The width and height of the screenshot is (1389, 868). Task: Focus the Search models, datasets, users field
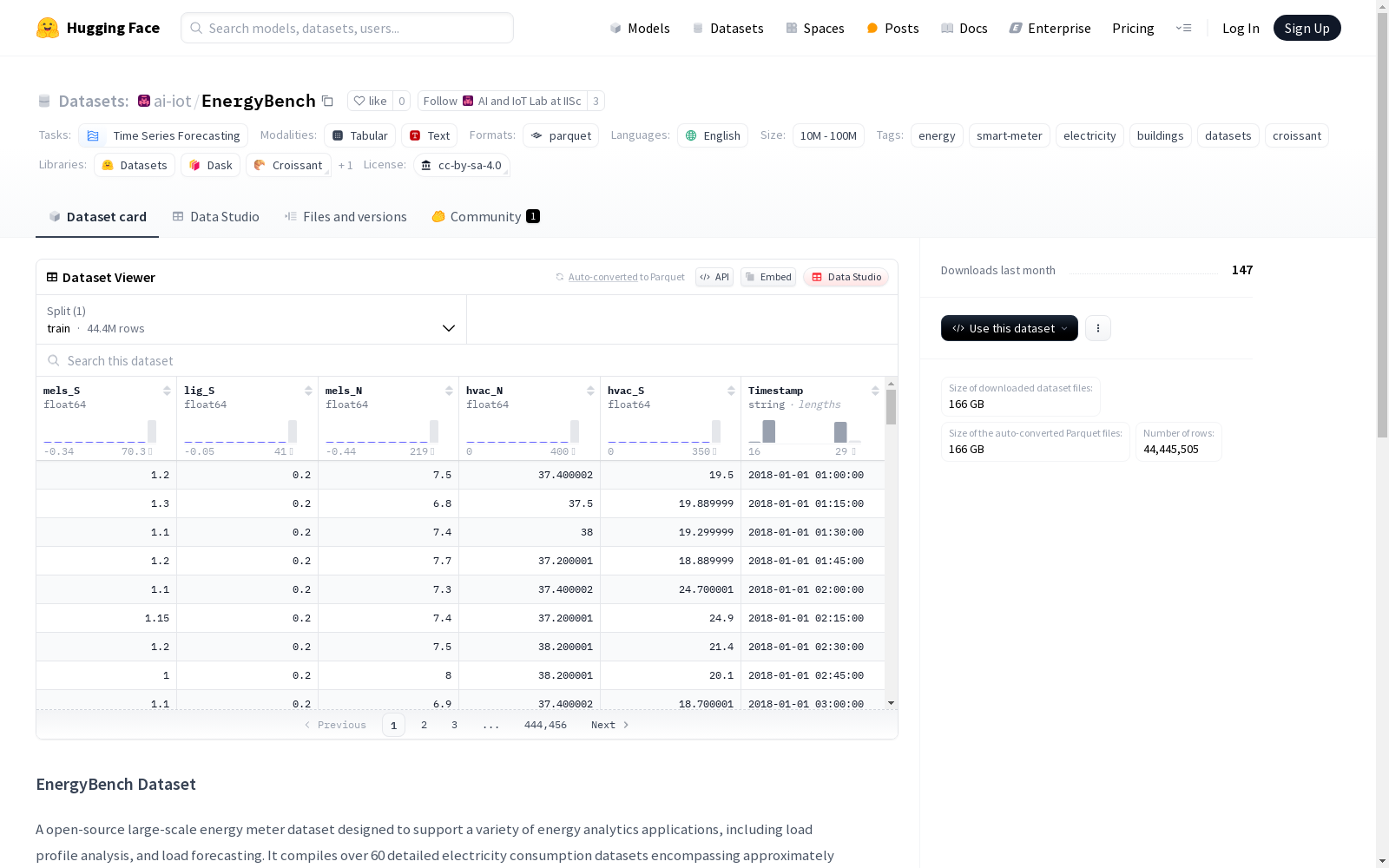point(347,28)
